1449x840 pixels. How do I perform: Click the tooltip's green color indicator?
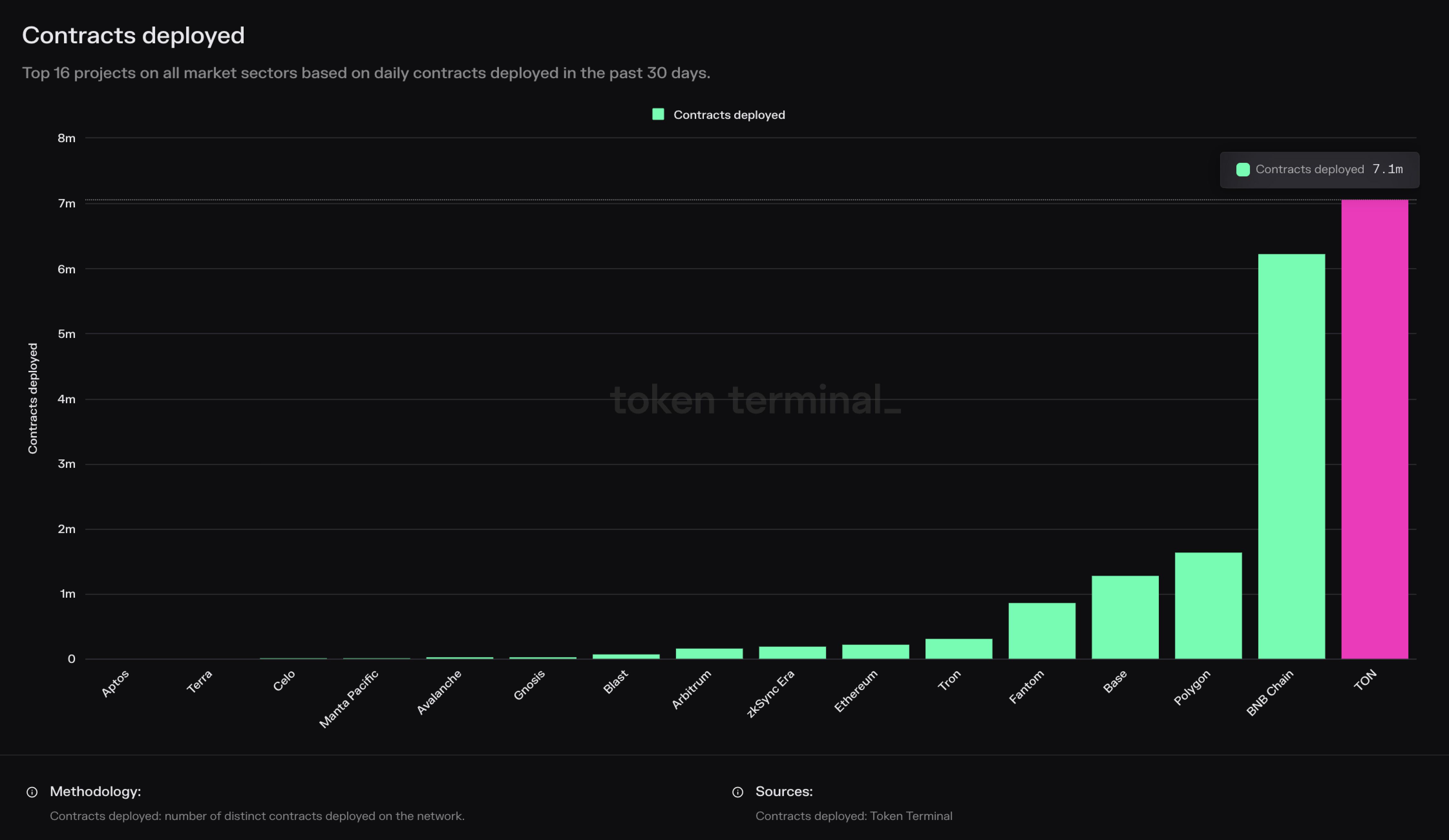pyautogui.click(x=1243, y=170)
